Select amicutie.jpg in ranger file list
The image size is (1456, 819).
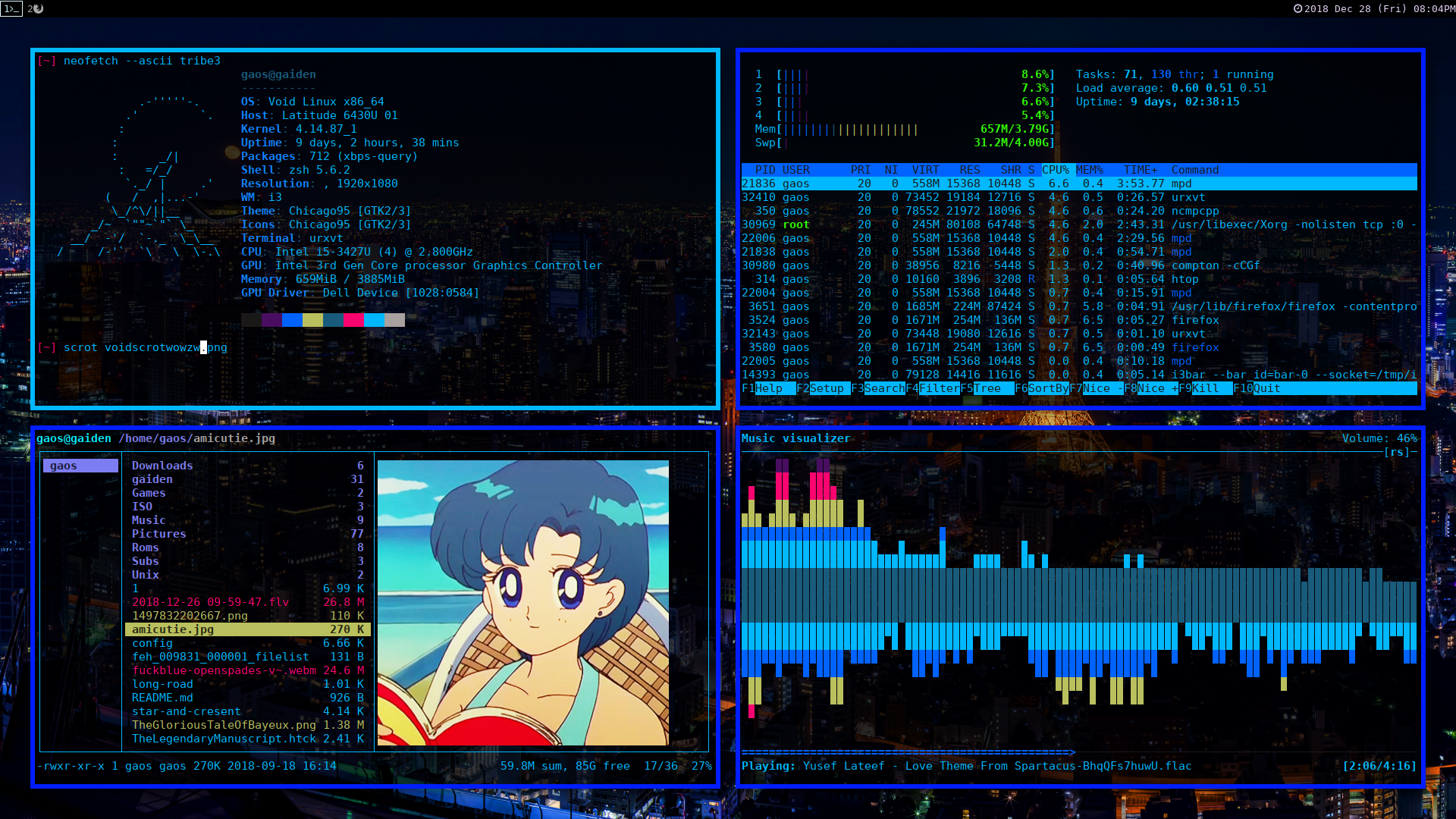pos(247,629)
